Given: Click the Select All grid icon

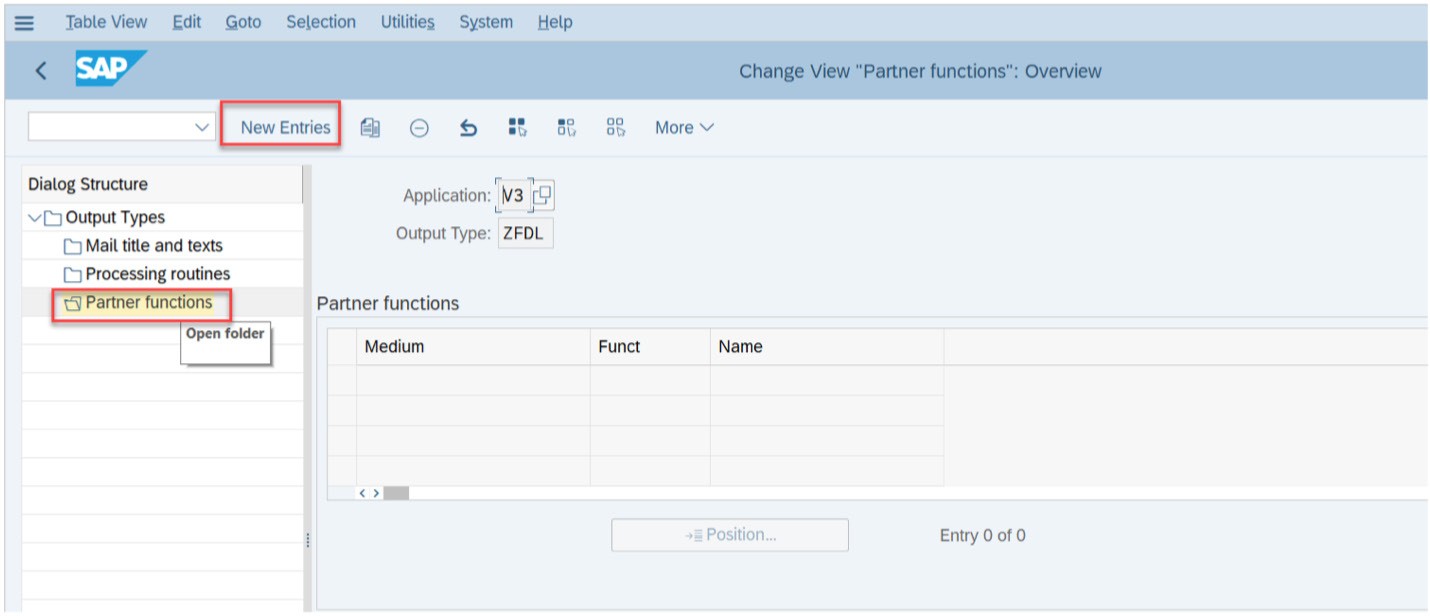Looking at the screenshot, I should tap(517, 127).
